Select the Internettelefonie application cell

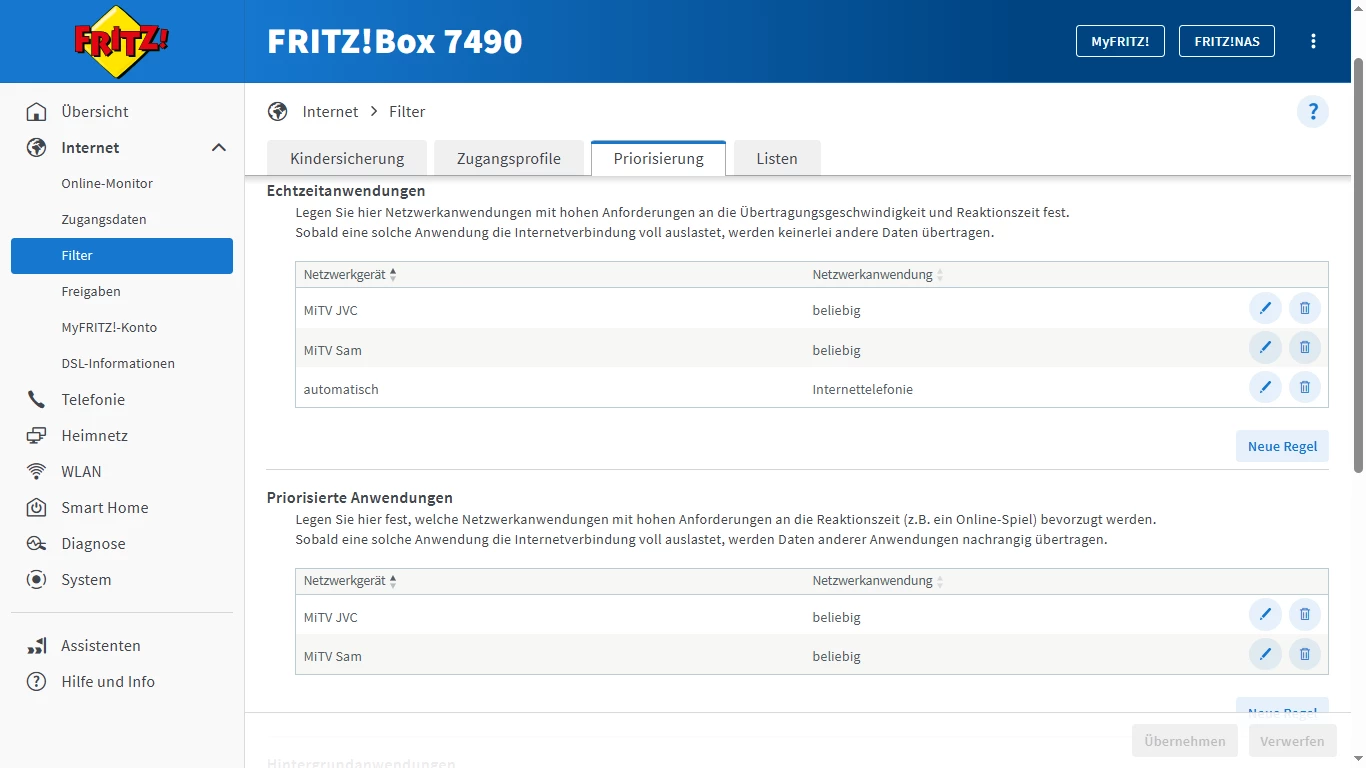[x=862, y=389]
